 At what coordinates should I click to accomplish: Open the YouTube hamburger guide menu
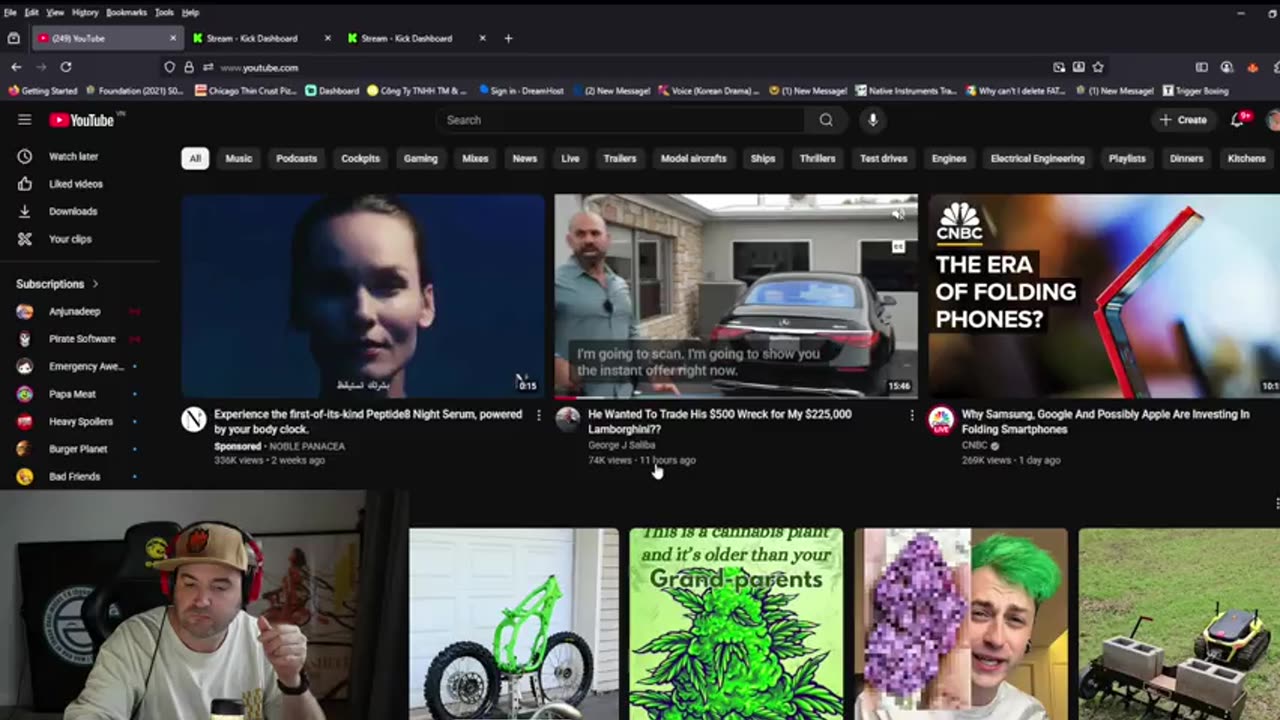(25, 120)
